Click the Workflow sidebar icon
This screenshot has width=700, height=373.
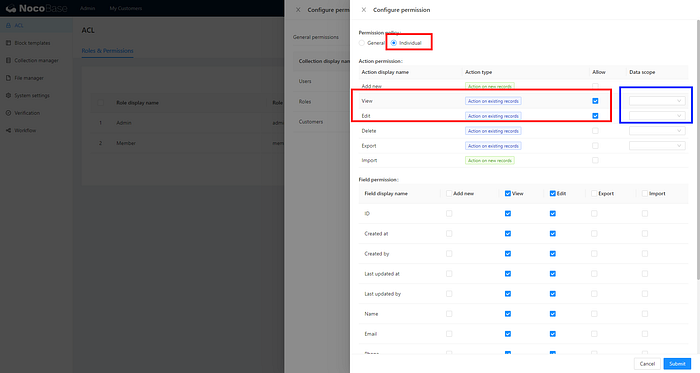click(x=8, y=130)
